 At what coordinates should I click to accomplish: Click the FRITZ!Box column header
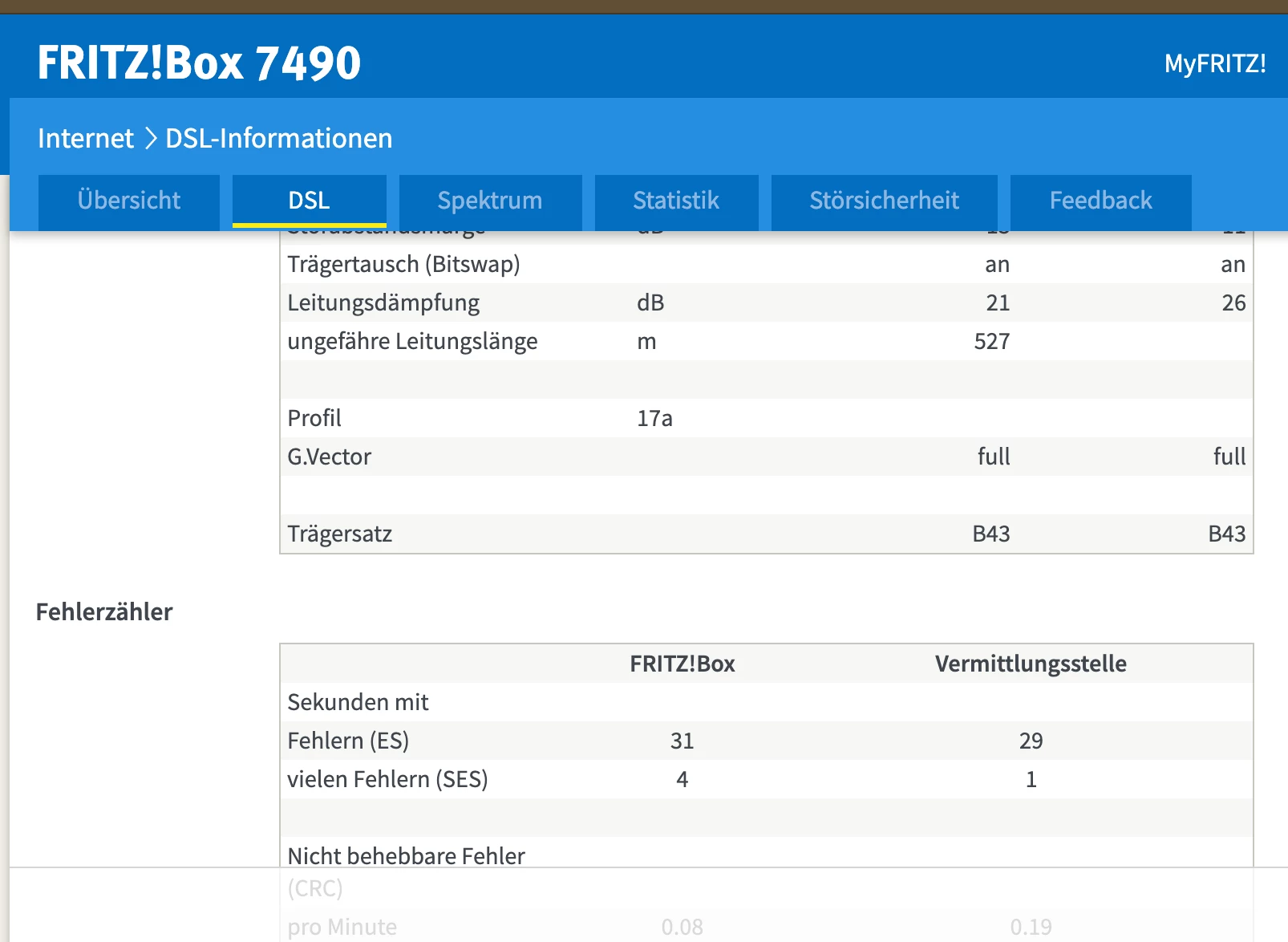(682, 664)
